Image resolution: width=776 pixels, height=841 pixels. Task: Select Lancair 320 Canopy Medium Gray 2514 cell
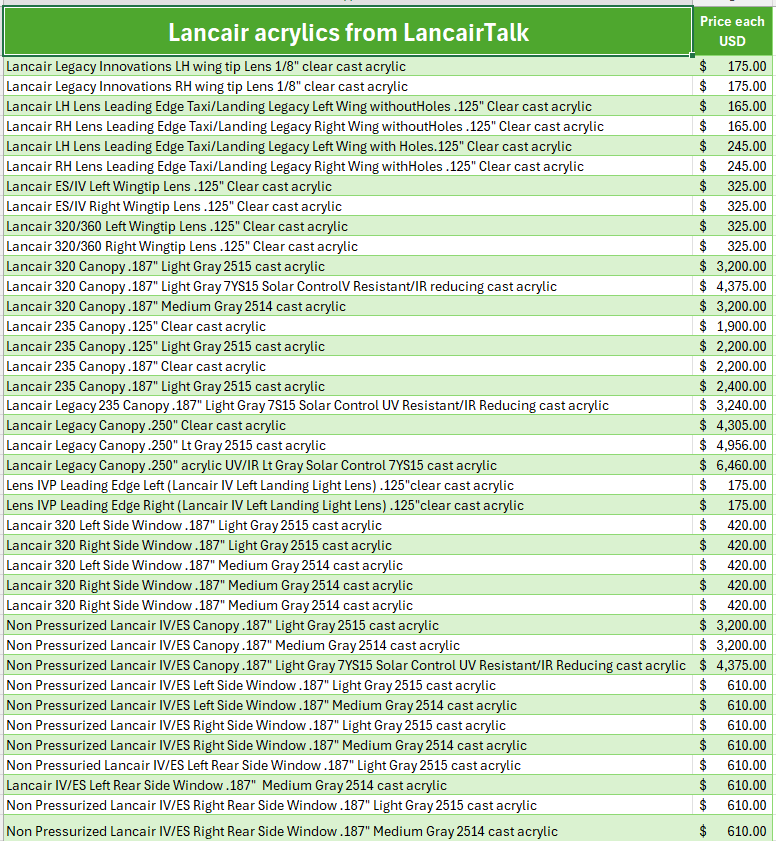tap(176, 307)
